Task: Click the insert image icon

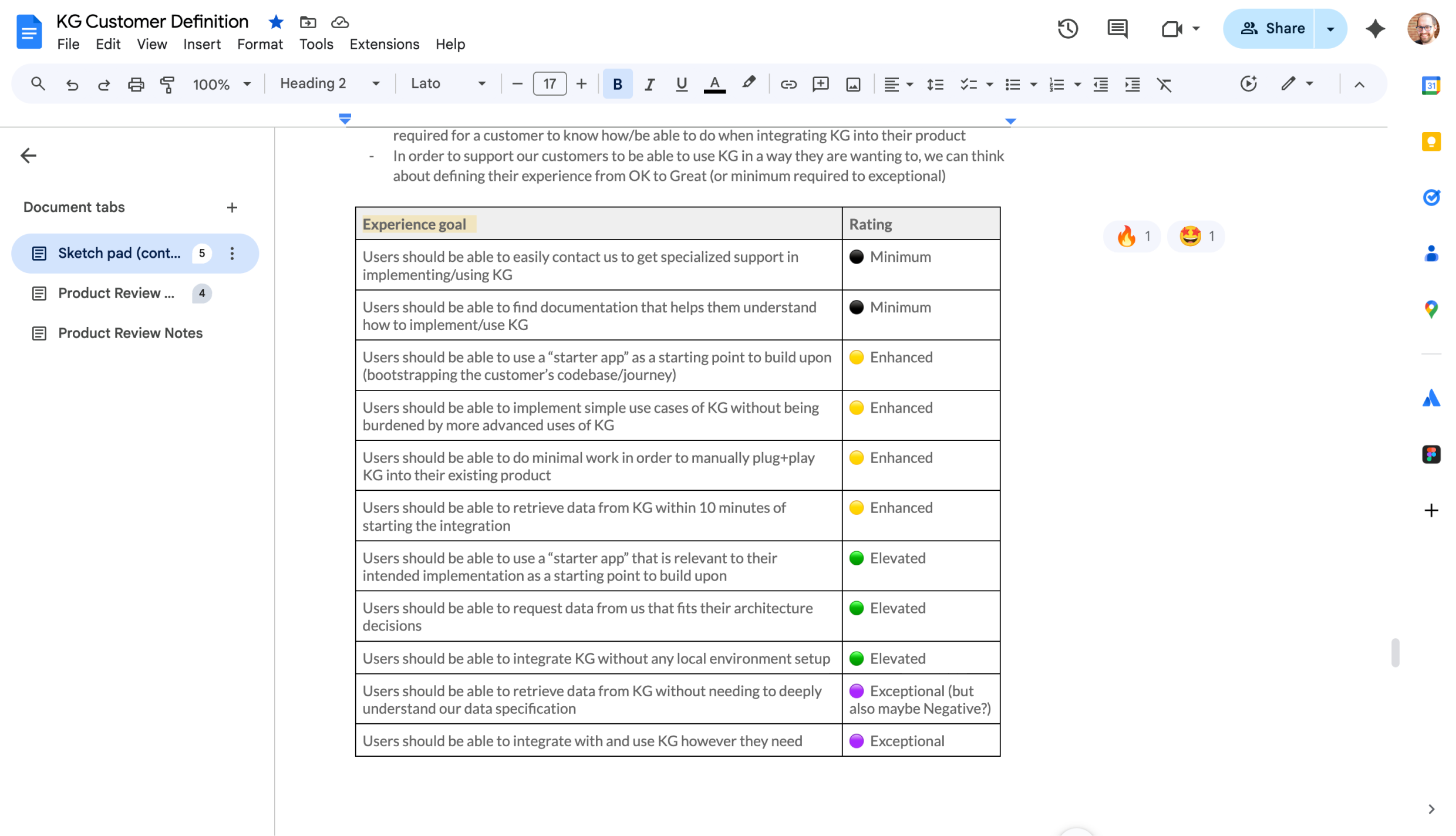Action: [852, 84]
